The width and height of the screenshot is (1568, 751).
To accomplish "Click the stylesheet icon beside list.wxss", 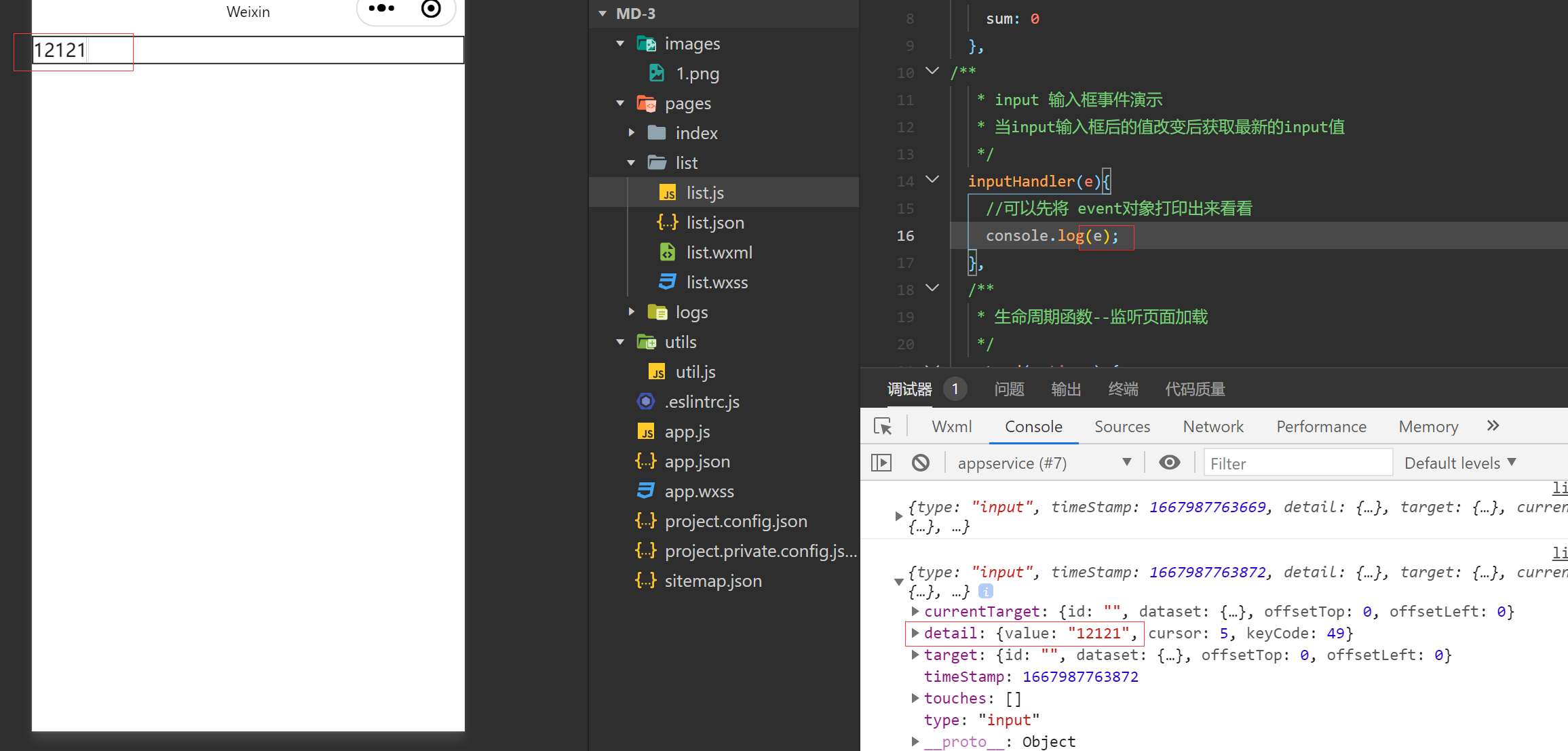I will click(667, 282).
